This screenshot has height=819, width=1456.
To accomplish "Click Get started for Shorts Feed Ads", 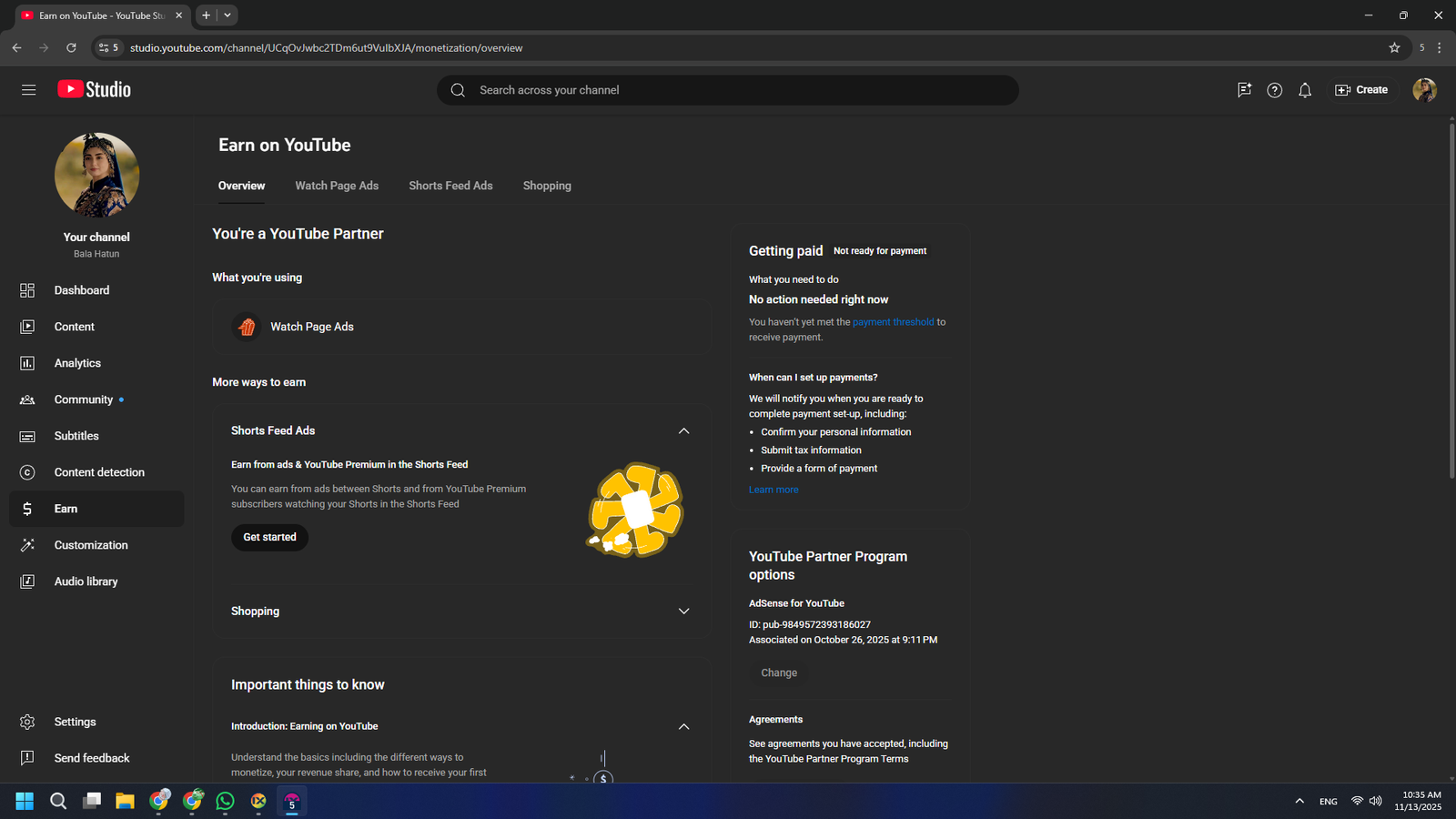I will (x=269, y=537).
